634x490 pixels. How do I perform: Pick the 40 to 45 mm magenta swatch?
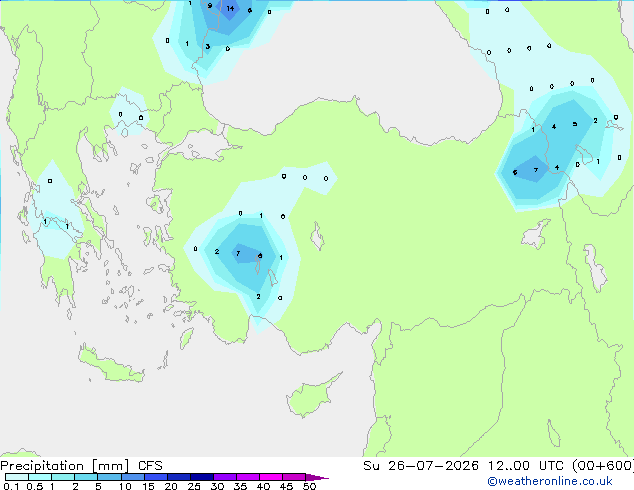coord(271,477)
